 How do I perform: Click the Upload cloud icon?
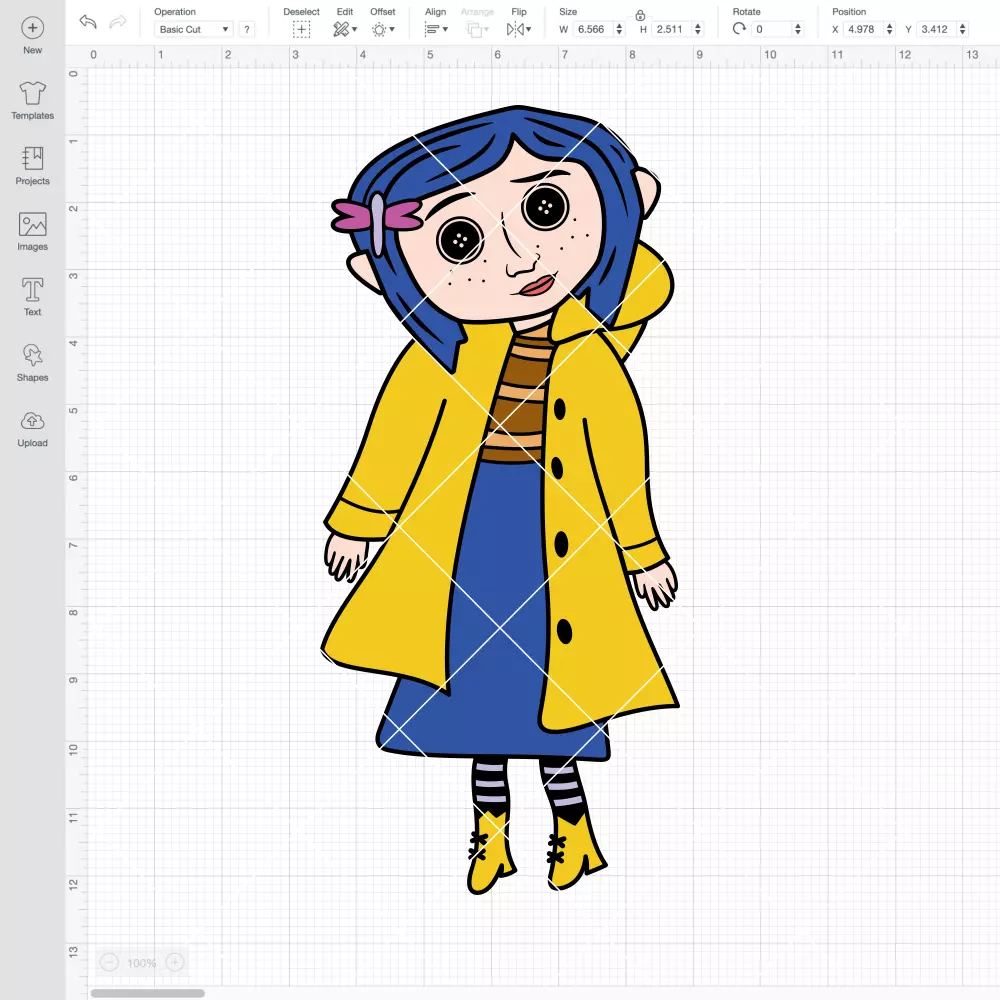(x=33, y=421)
